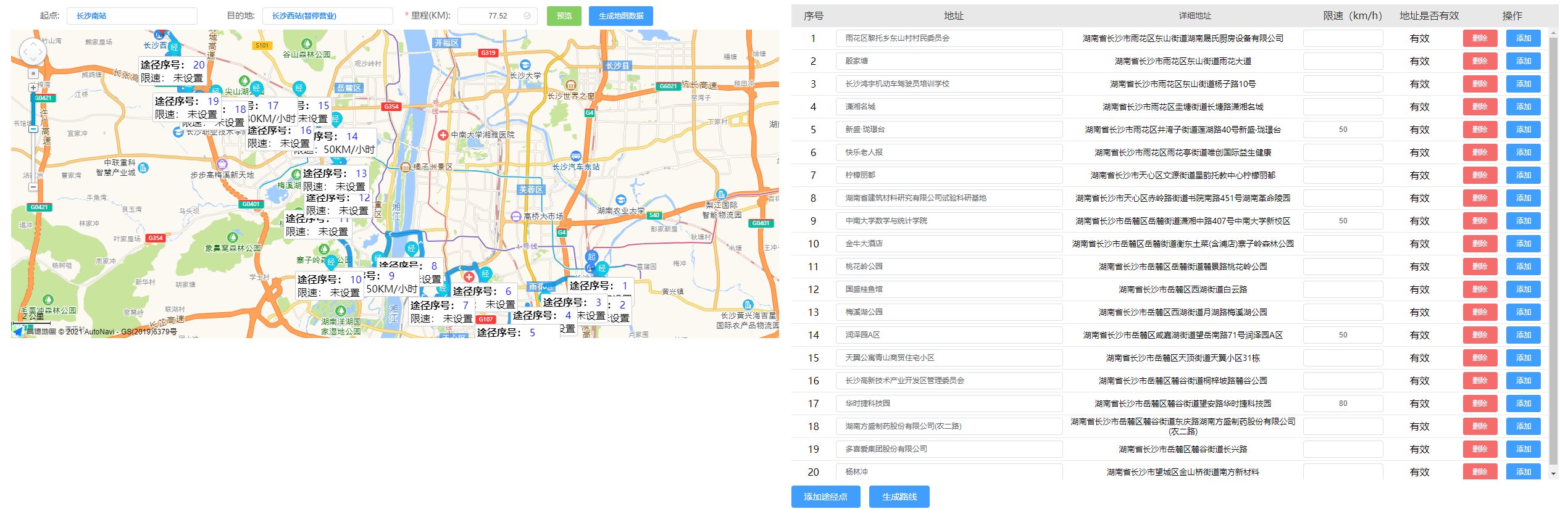The width and height of the screenshot is (1568, 509).
Task: Click the 目的地 input showing 长沙西站
Action: (x=328, y=16)
